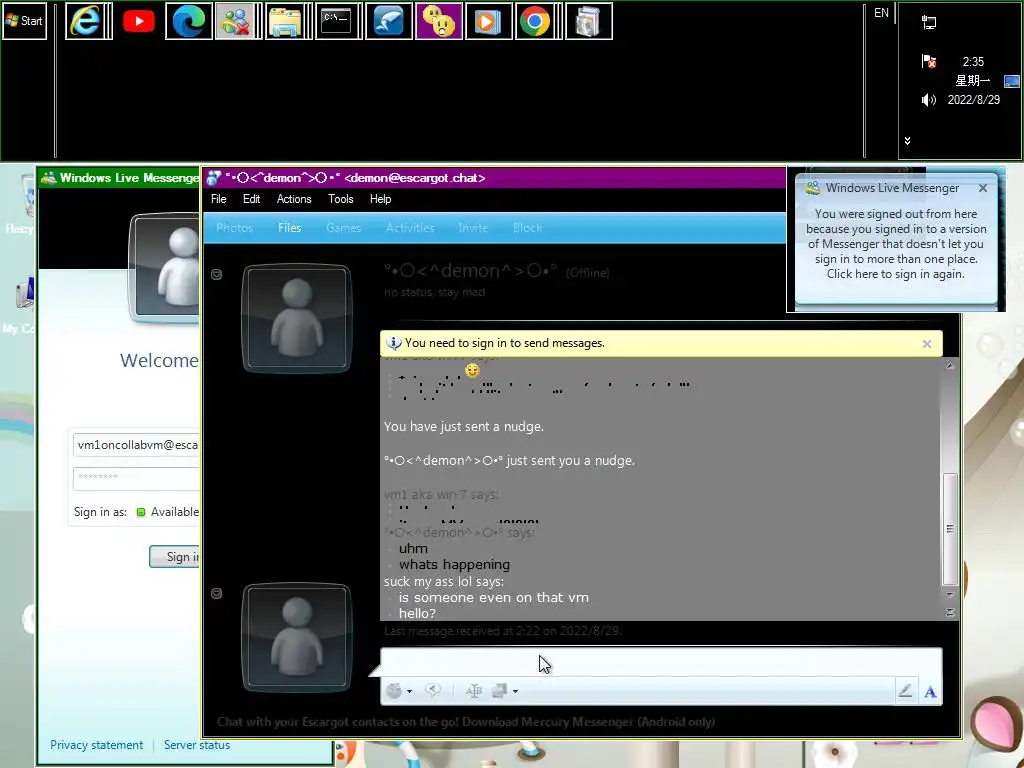Viewport: 1024px width, 768px height.
Task: Open the "Sign in as" Available status dropdown
Action: pos(168,512)
